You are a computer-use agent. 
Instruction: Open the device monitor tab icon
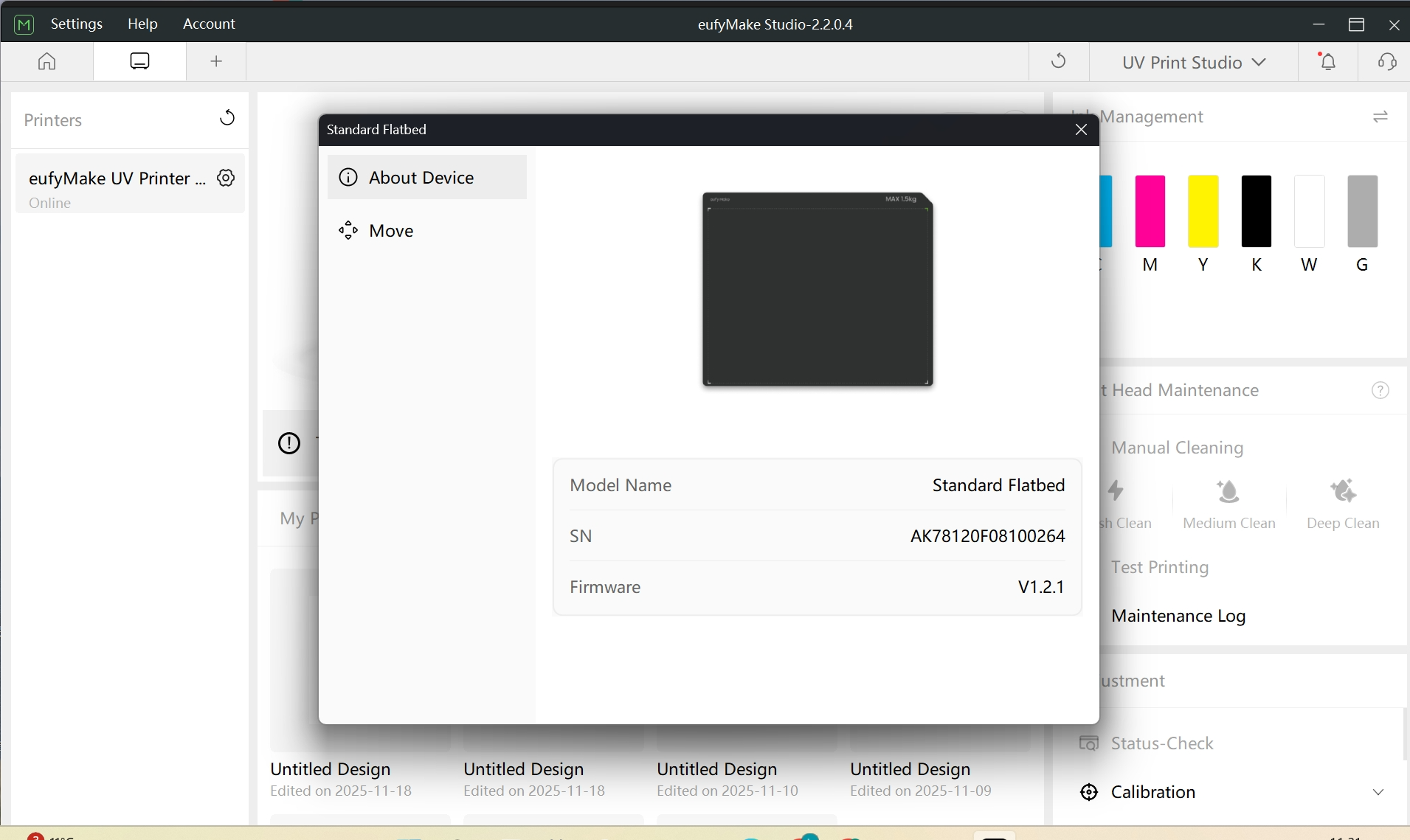tap(139, 61)
